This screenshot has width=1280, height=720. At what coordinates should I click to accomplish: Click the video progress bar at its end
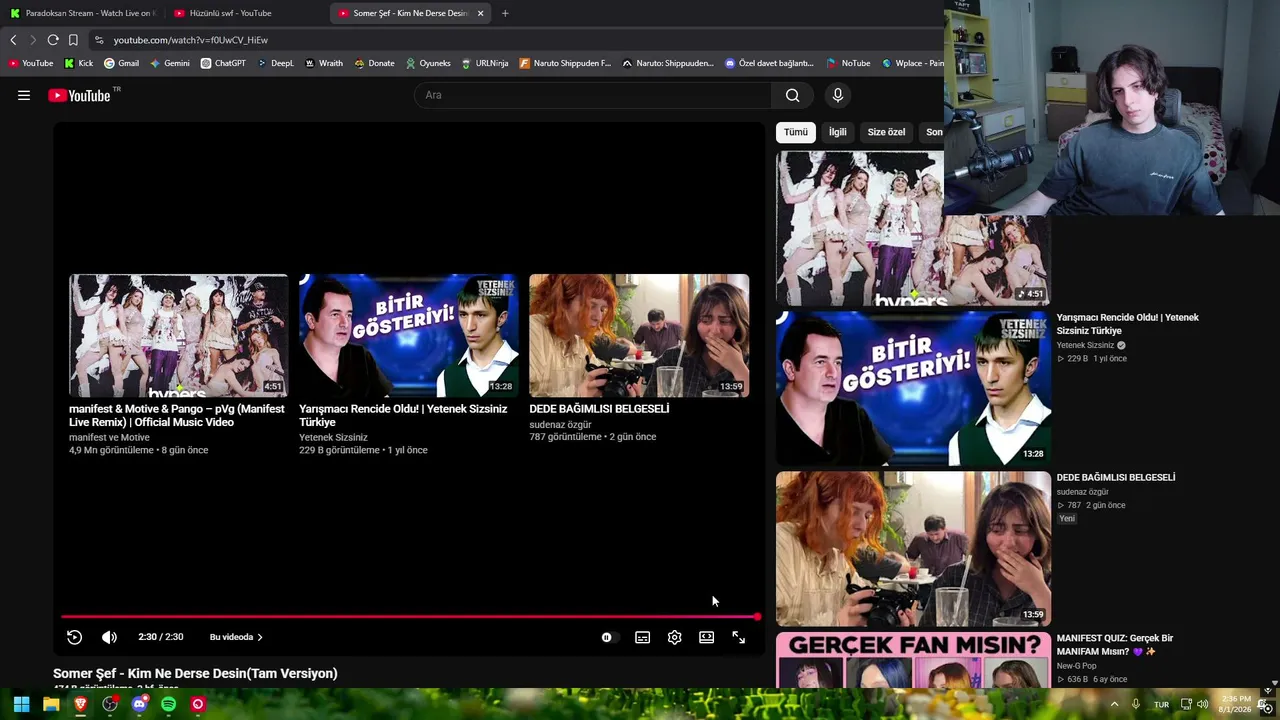tap(757, 617)
